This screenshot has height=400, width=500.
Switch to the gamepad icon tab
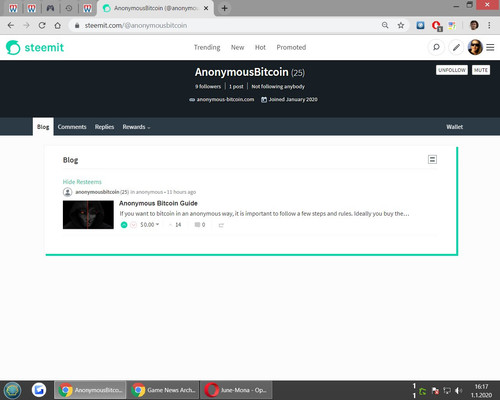point(50,8)
